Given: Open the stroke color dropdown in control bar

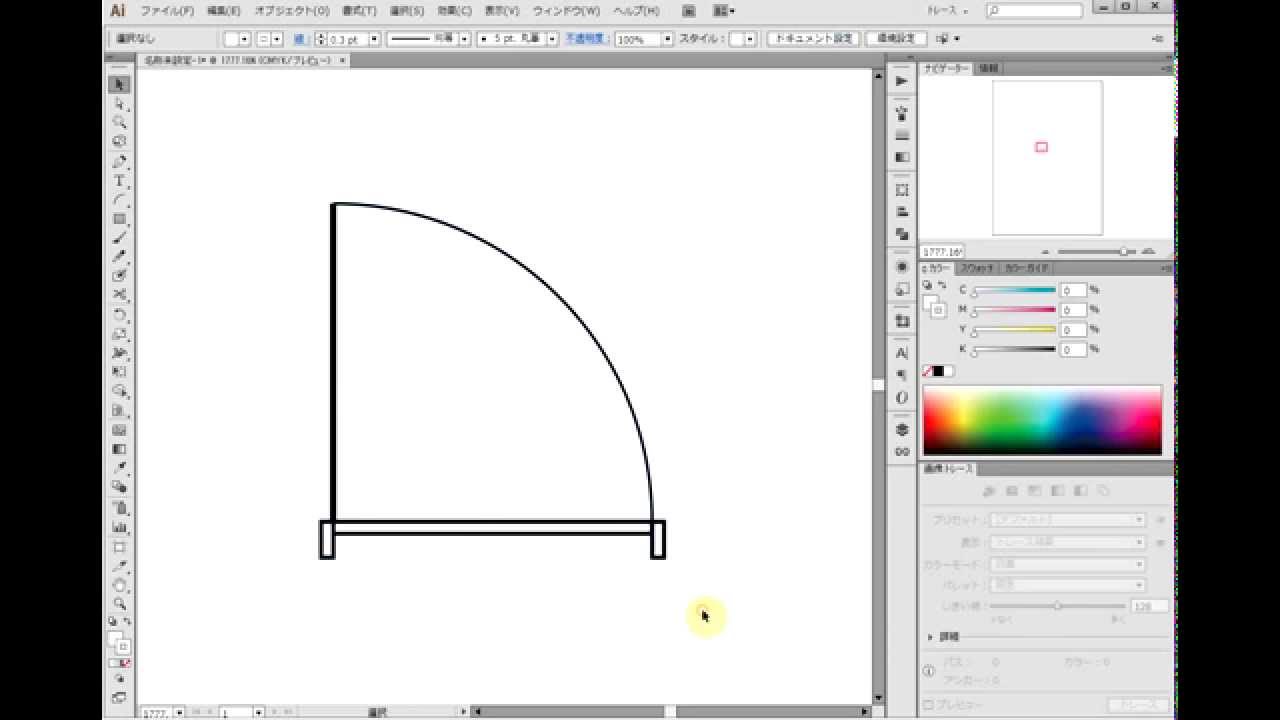Looking at the screenshot, I should (x=278, y=39).
